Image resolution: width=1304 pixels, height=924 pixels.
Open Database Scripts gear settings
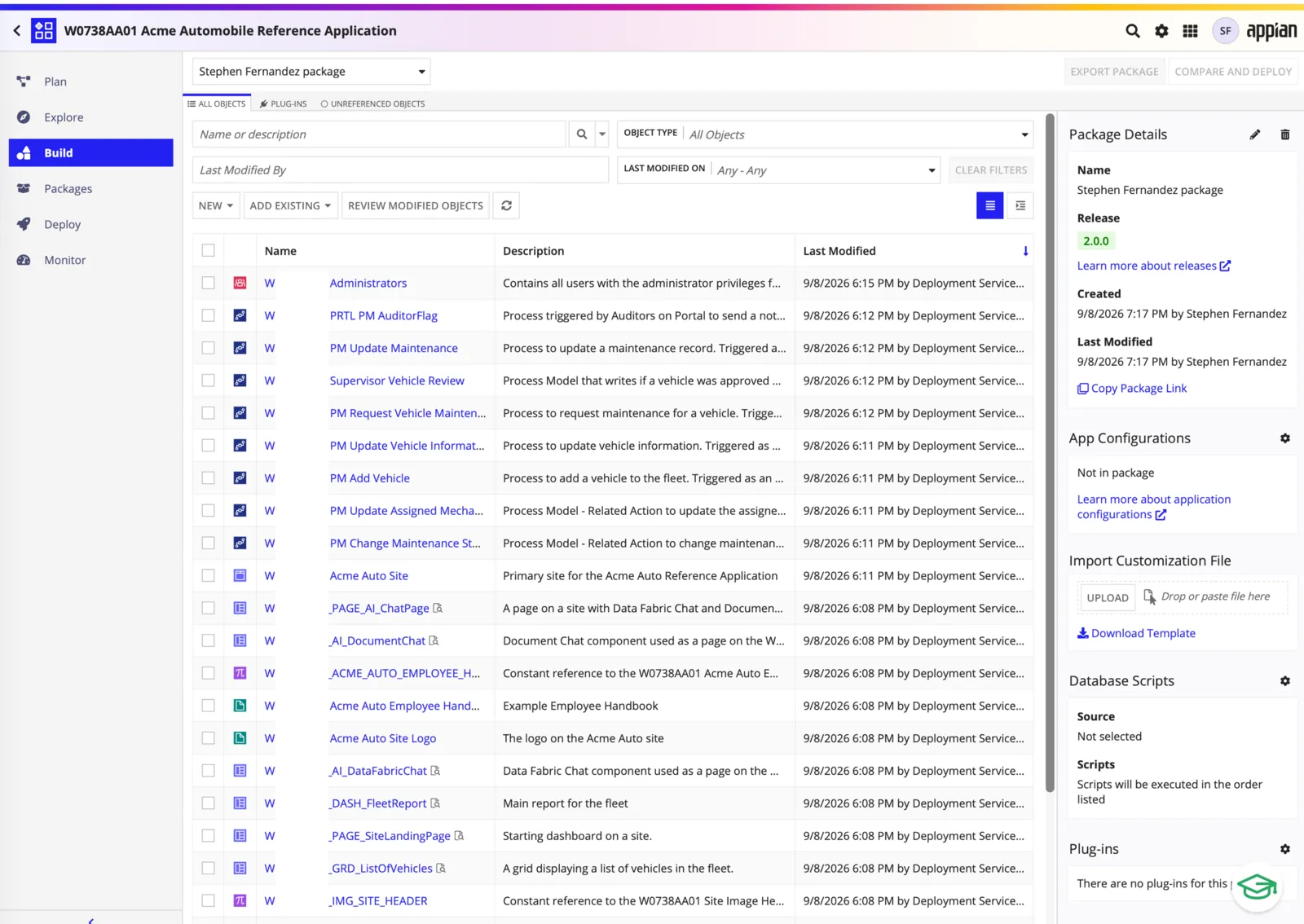coord(1285,681)
